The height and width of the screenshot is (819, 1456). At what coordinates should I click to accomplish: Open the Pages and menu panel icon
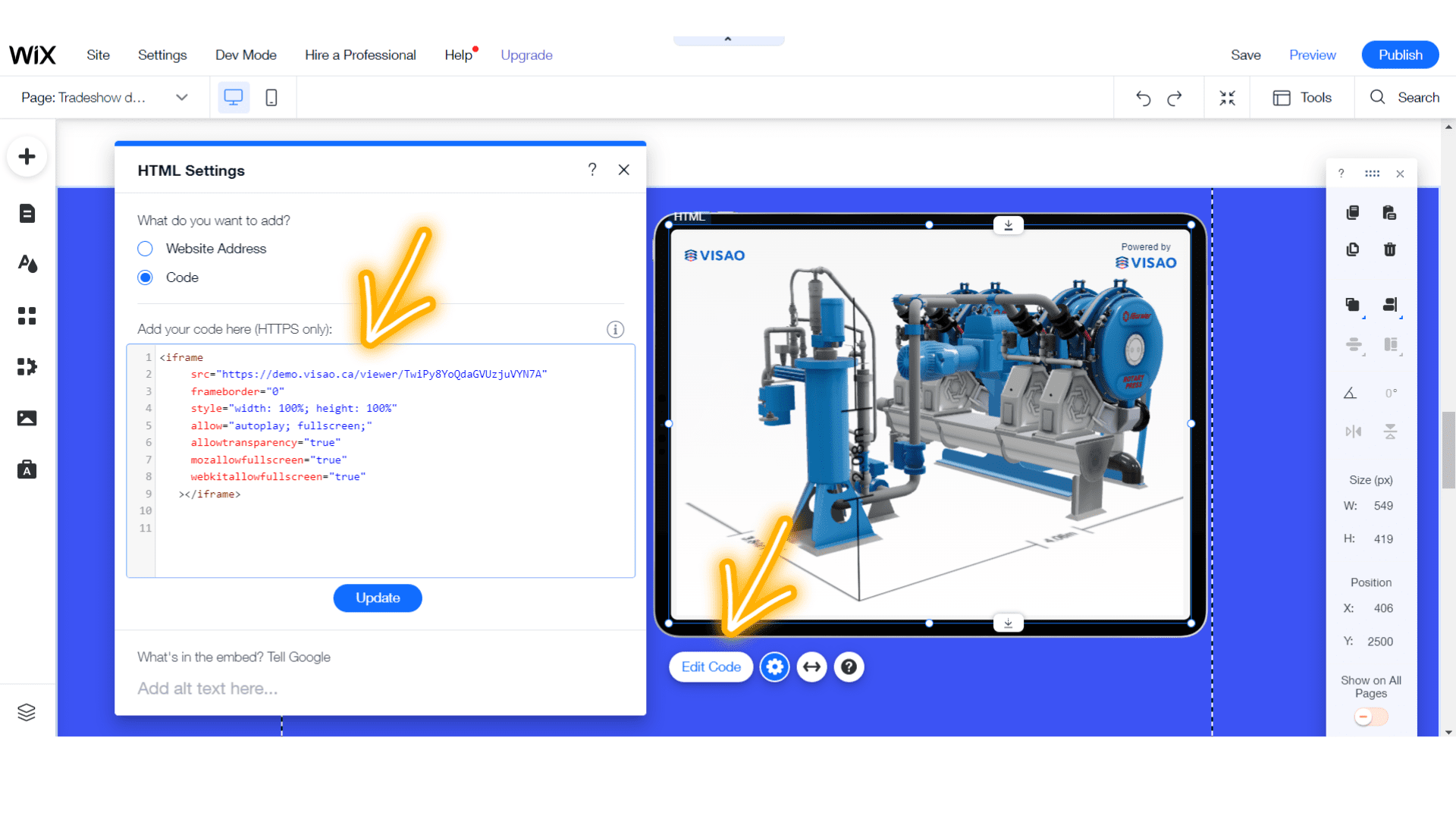tap(27, 214)
